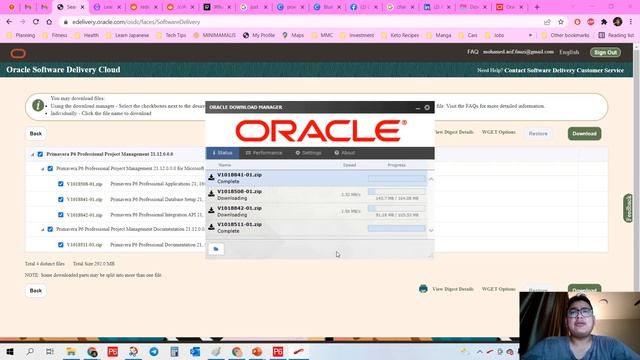Image resolution: width=640 pixels, height=360 pixels.
Task: Toggle the checkbox for the Documentation group
Action: tap(50, 229)
